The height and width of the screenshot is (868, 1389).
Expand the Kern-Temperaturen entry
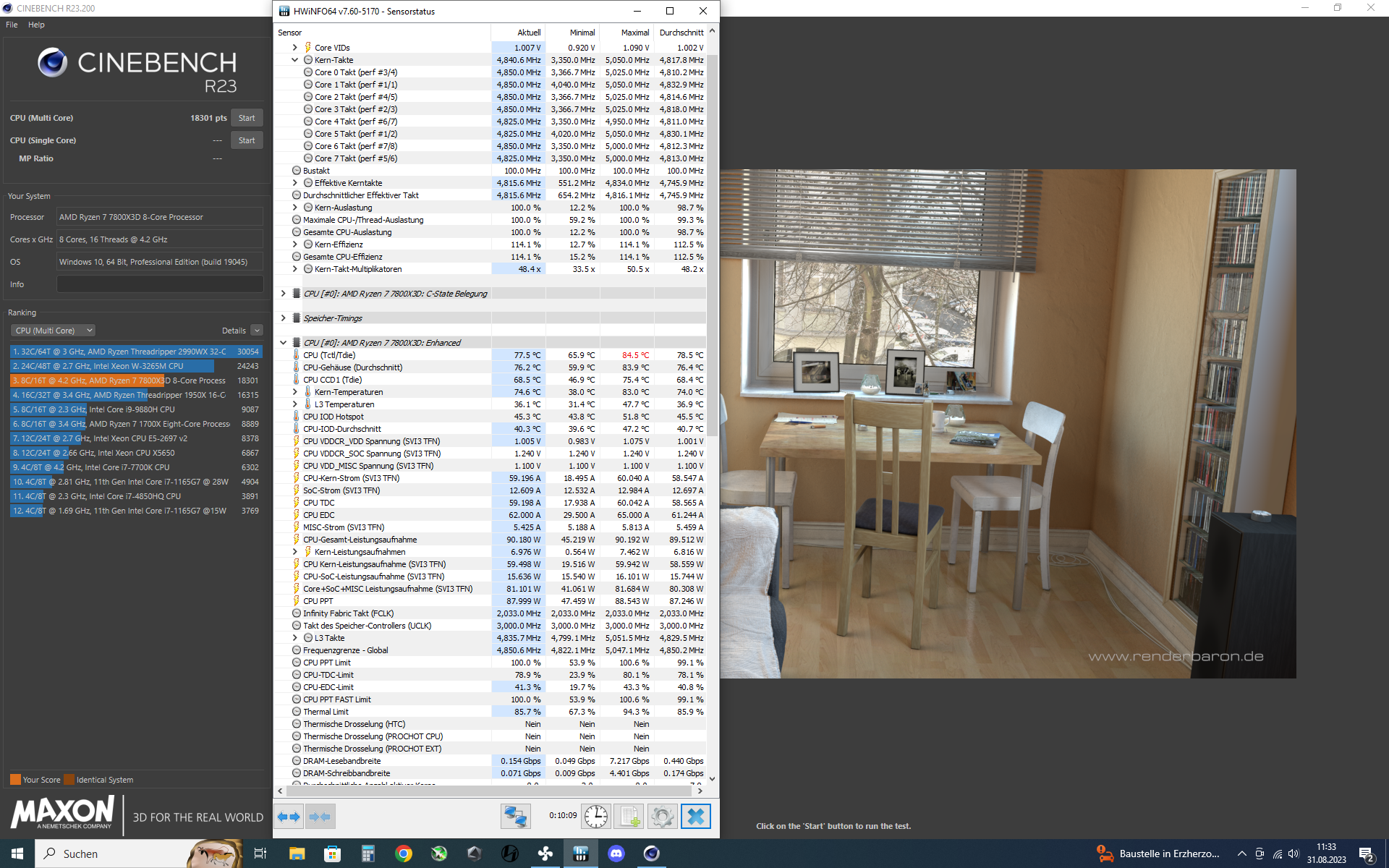(x=295, y=391)
